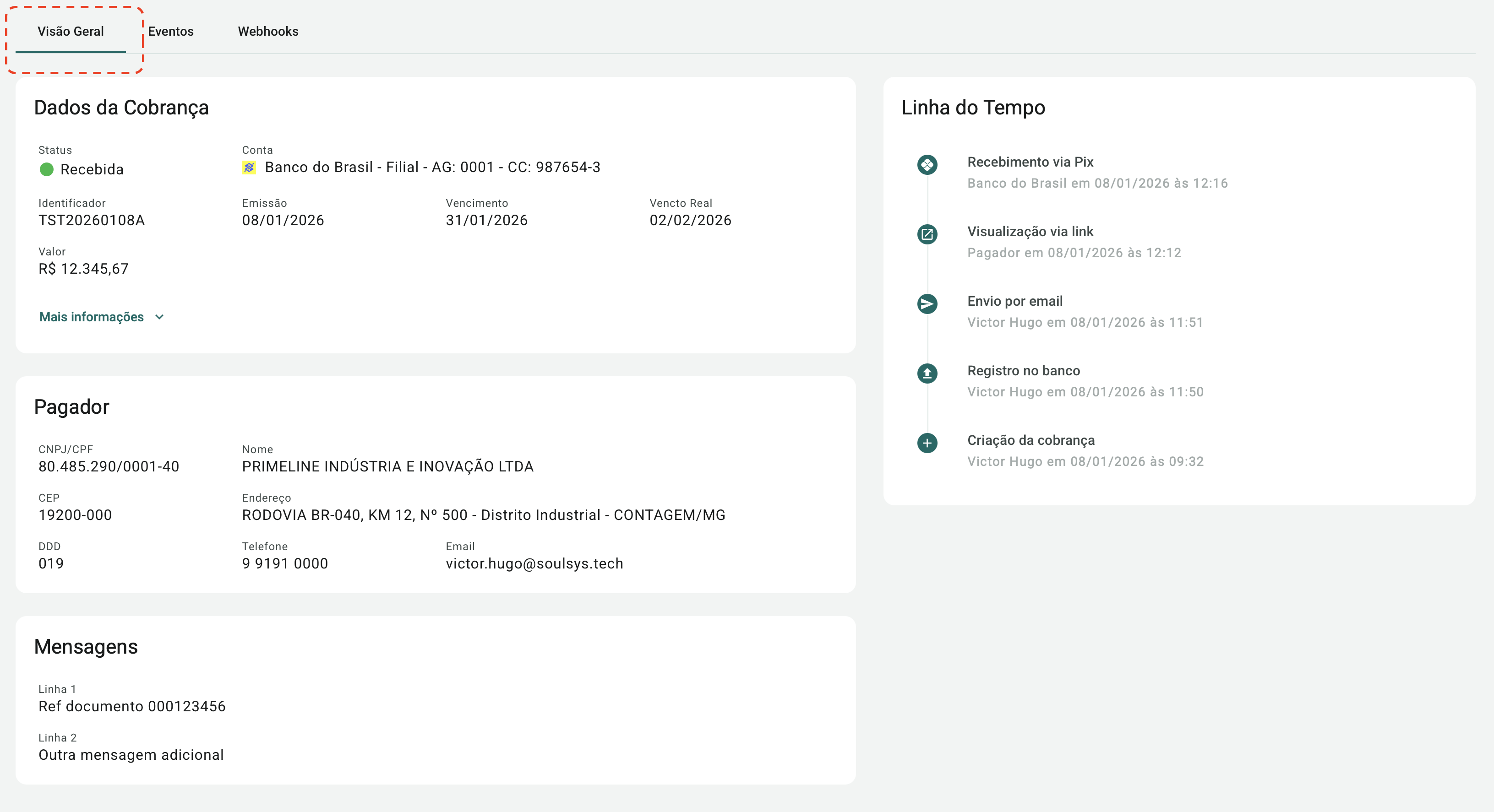Click the identifier TST20260108A value
Viewport: 1494px width, 812px height.
pyautogui.click(x=92, y=220)
